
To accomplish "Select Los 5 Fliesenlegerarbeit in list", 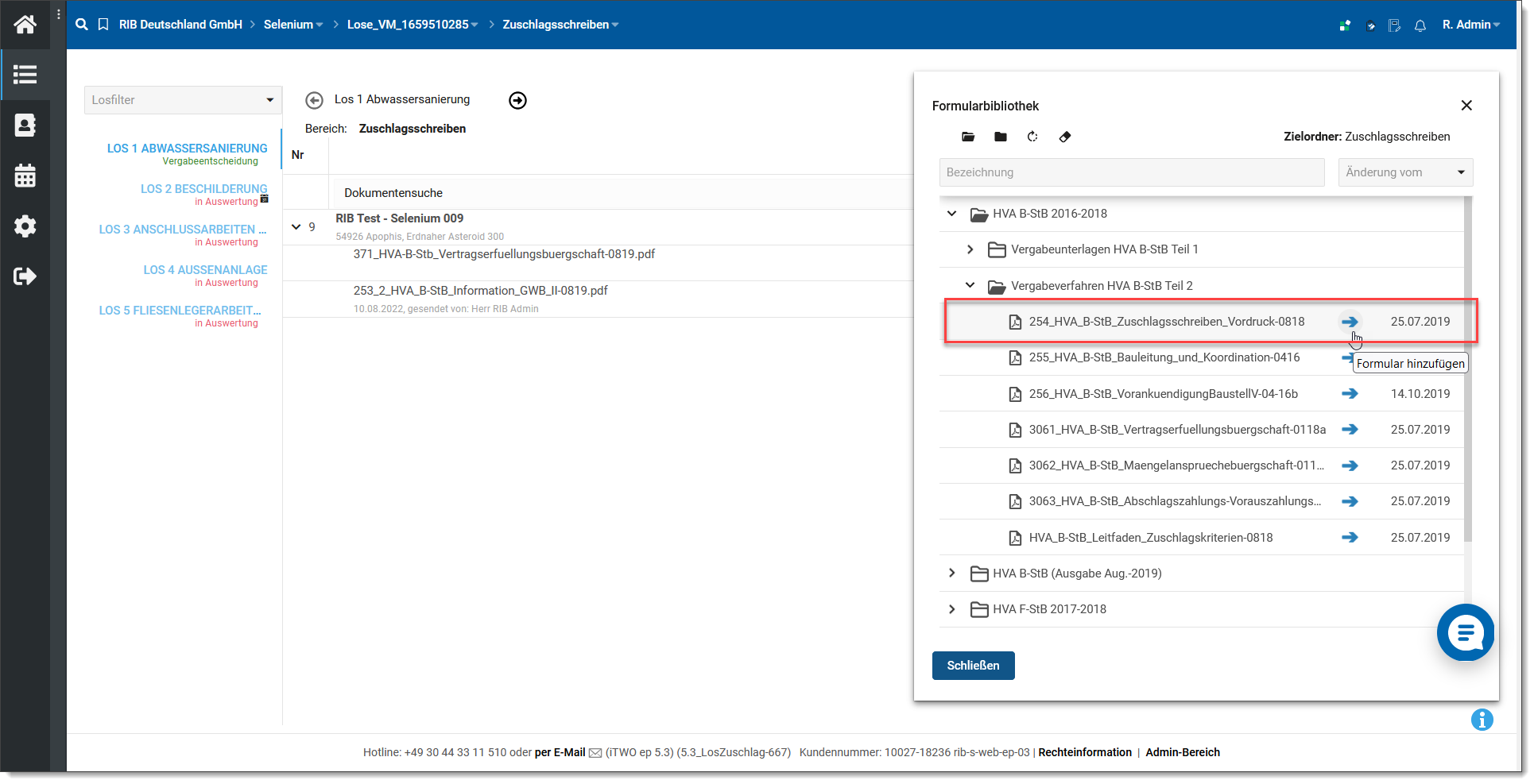I will click(180, 311).
